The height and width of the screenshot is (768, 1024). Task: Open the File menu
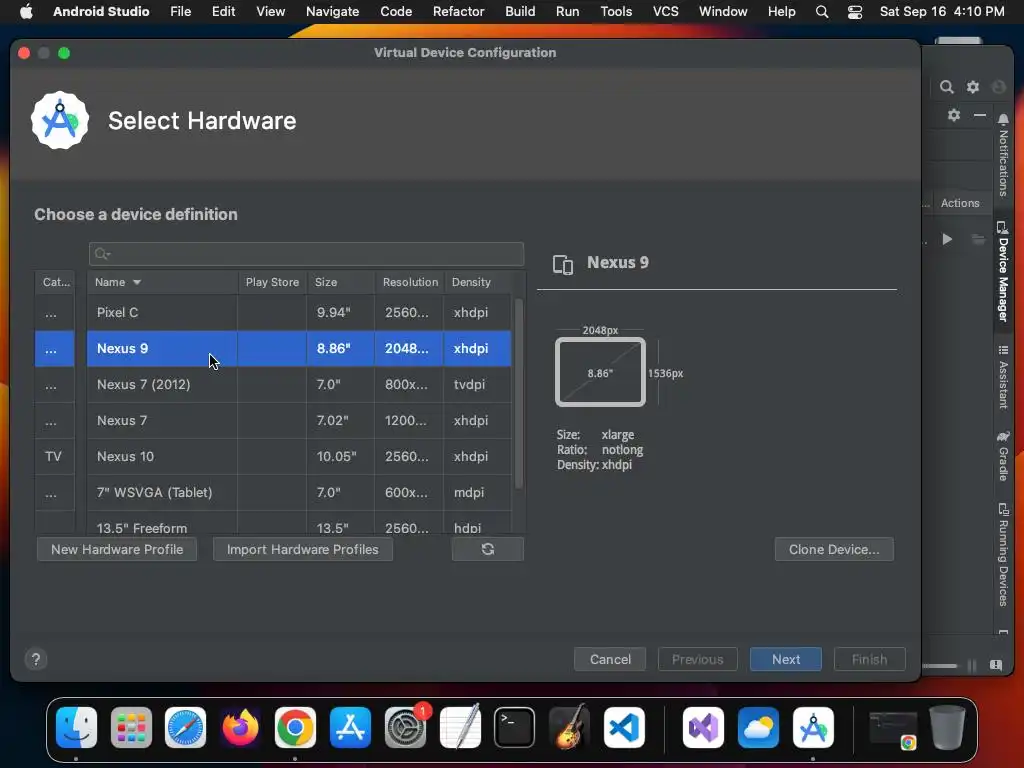point(180,12)
